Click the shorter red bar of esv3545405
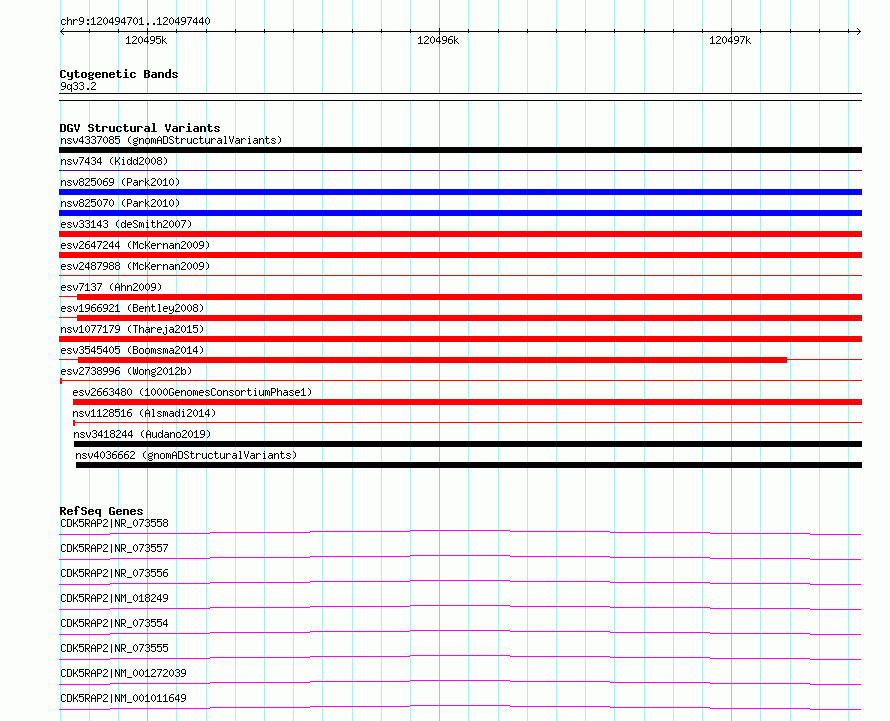Viewport: 890px width, 721px height. (433, 360)
